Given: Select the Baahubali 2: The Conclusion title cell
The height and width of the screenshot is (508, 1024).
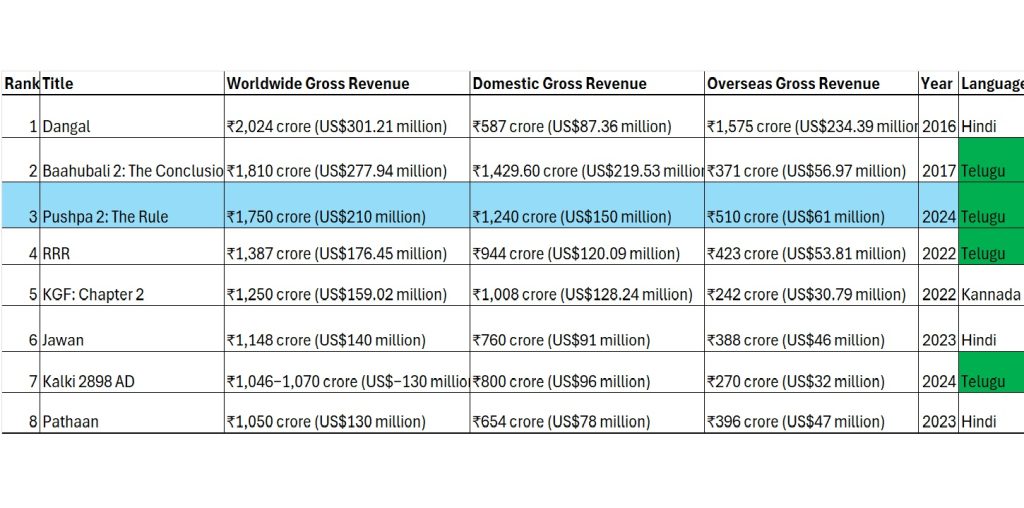Looking at the screenshot, I should [x=132, y=160].
